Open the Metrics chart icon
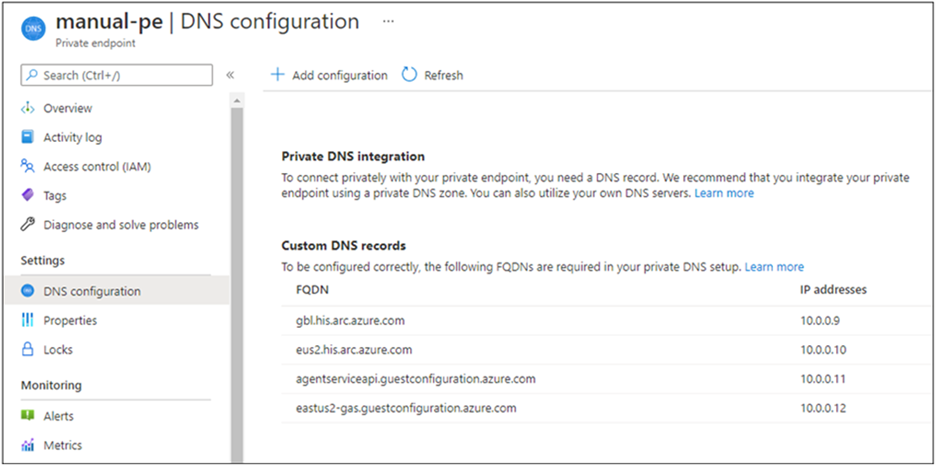 [x=28, y=445]
